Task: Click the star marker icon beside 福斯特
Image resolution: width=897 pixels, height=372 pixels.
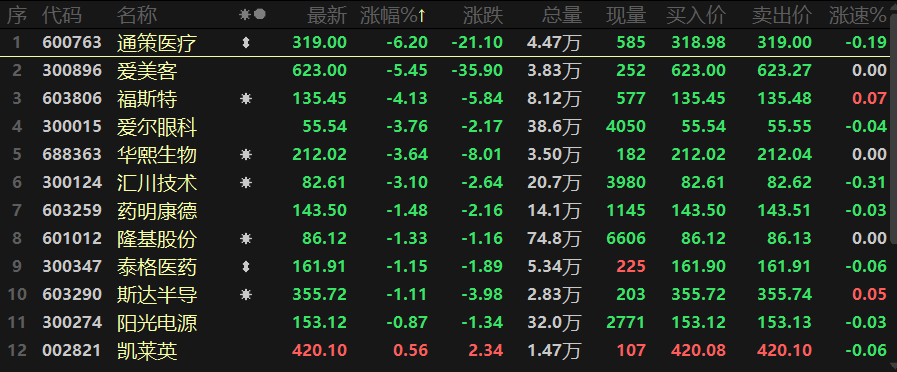Action: [x=246, y=98]
